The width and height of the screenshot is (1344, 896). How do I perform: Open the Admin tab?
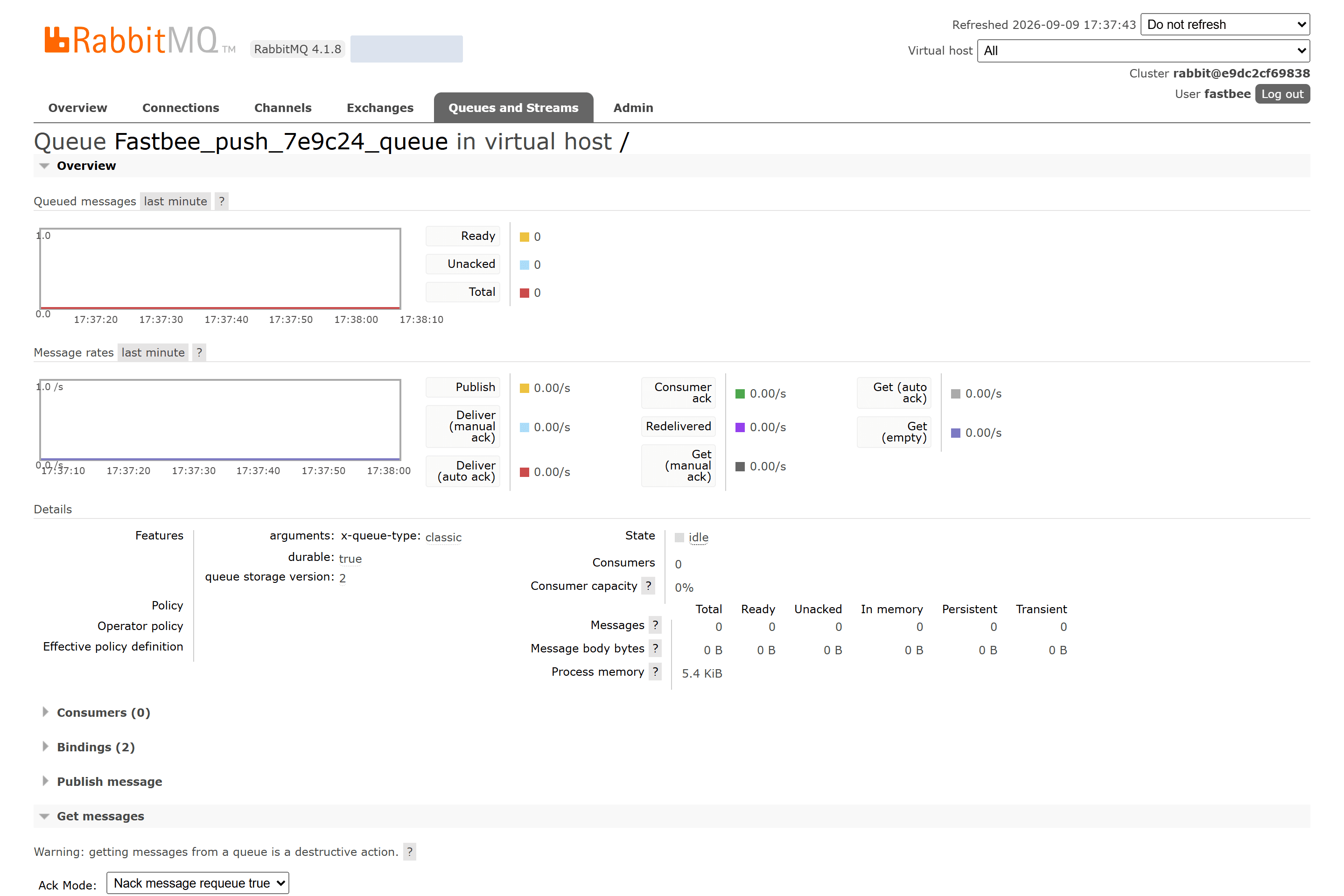(633, 108)
